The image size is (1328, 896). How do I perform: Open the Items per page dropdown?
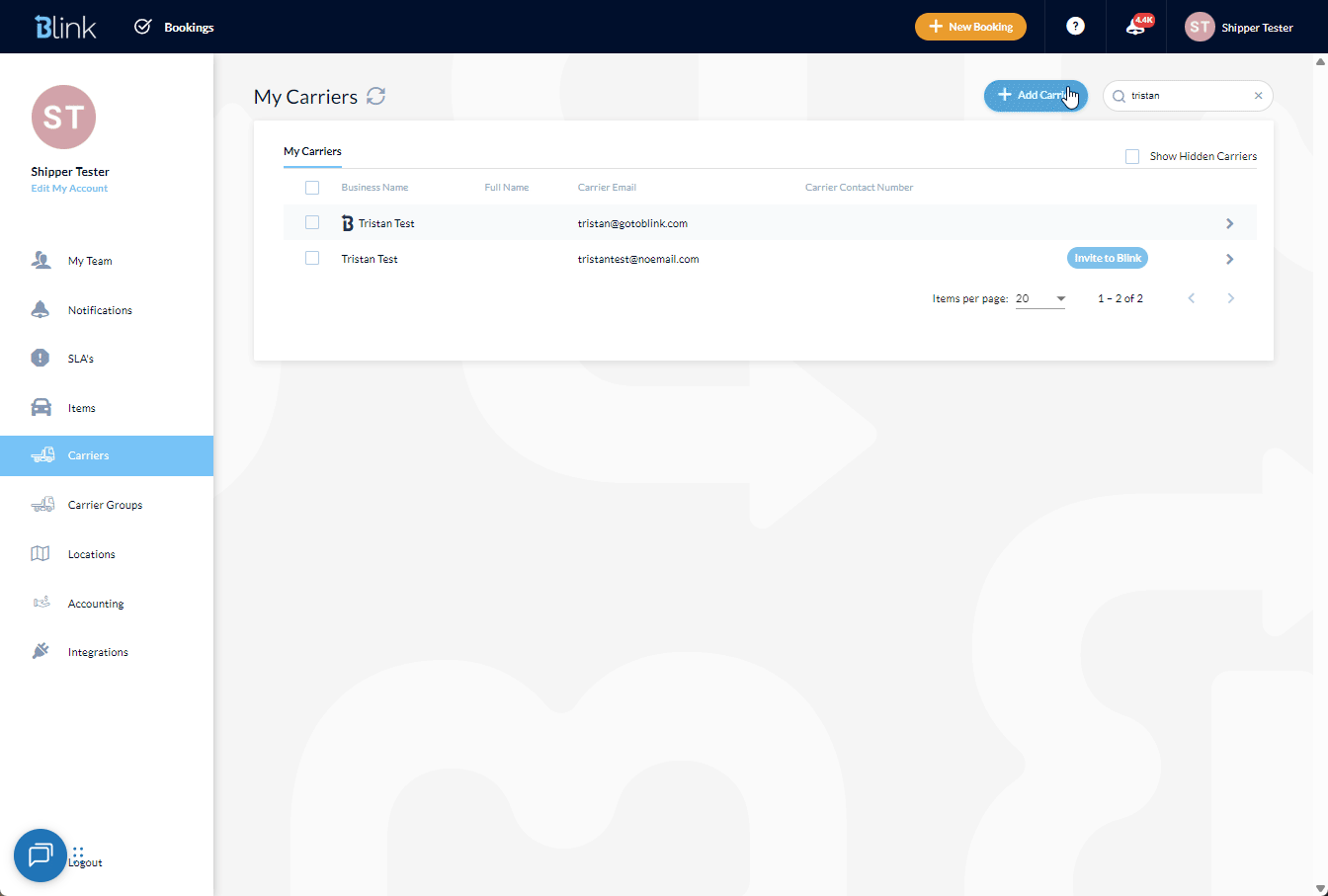pos(1040,298)
